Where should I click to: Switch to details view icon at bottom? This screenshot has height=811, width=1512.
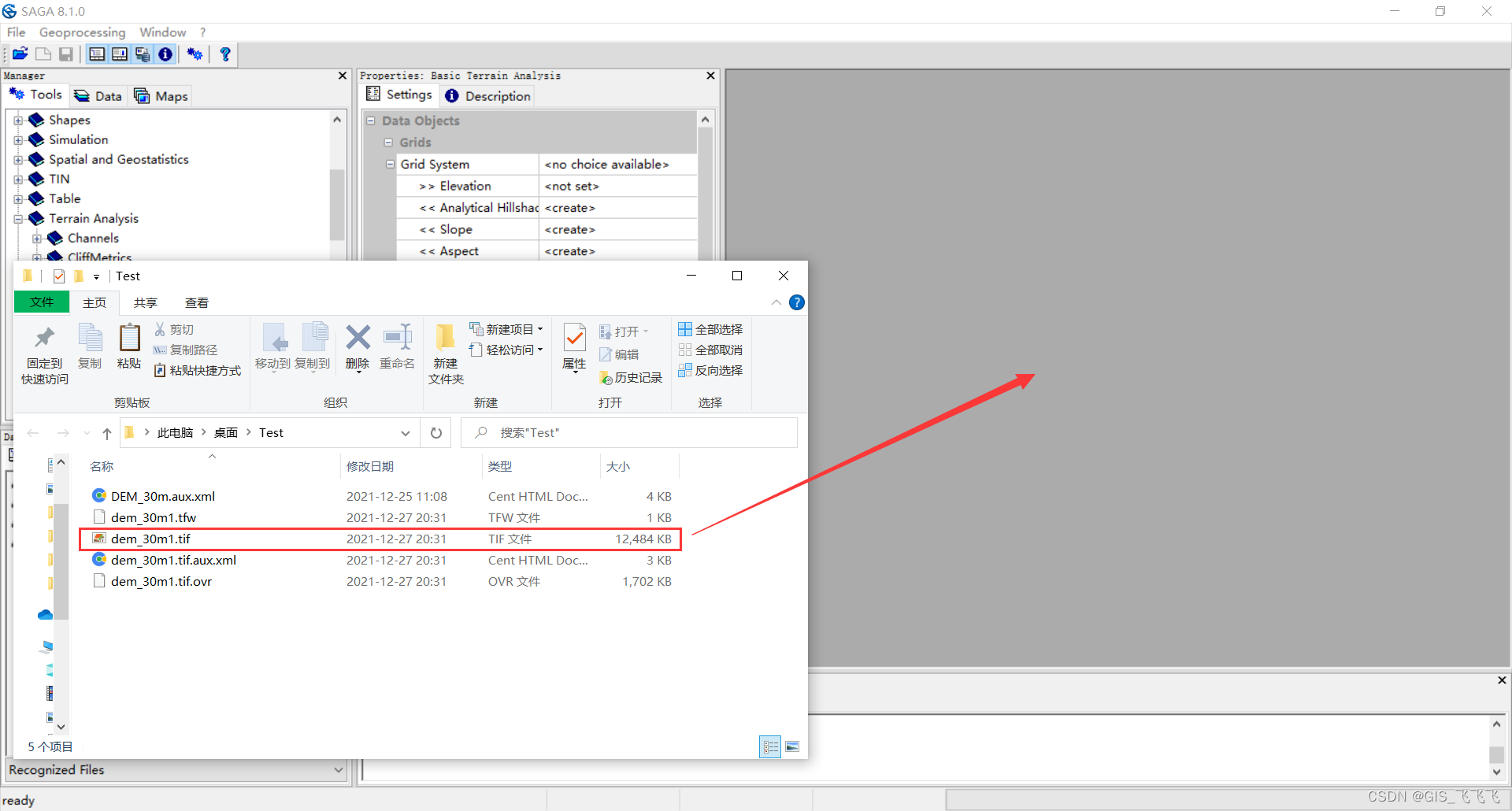tap(770, 746)
